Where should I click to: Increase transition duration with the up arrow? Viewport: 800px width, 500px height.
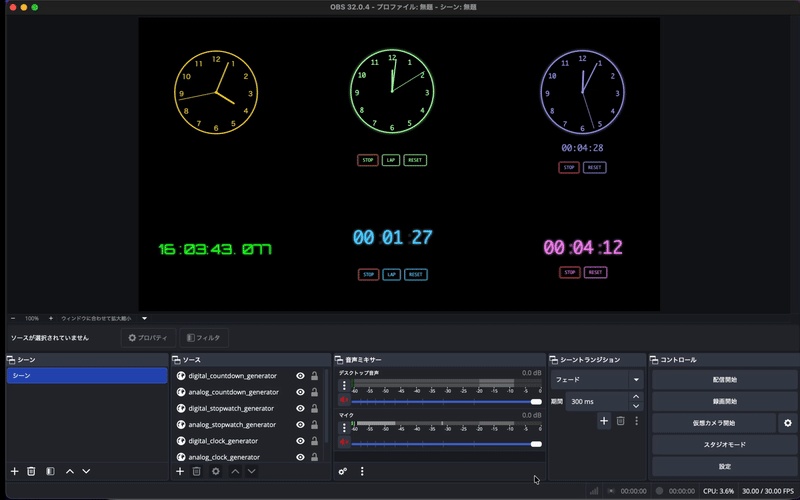(x=636, y=396)
